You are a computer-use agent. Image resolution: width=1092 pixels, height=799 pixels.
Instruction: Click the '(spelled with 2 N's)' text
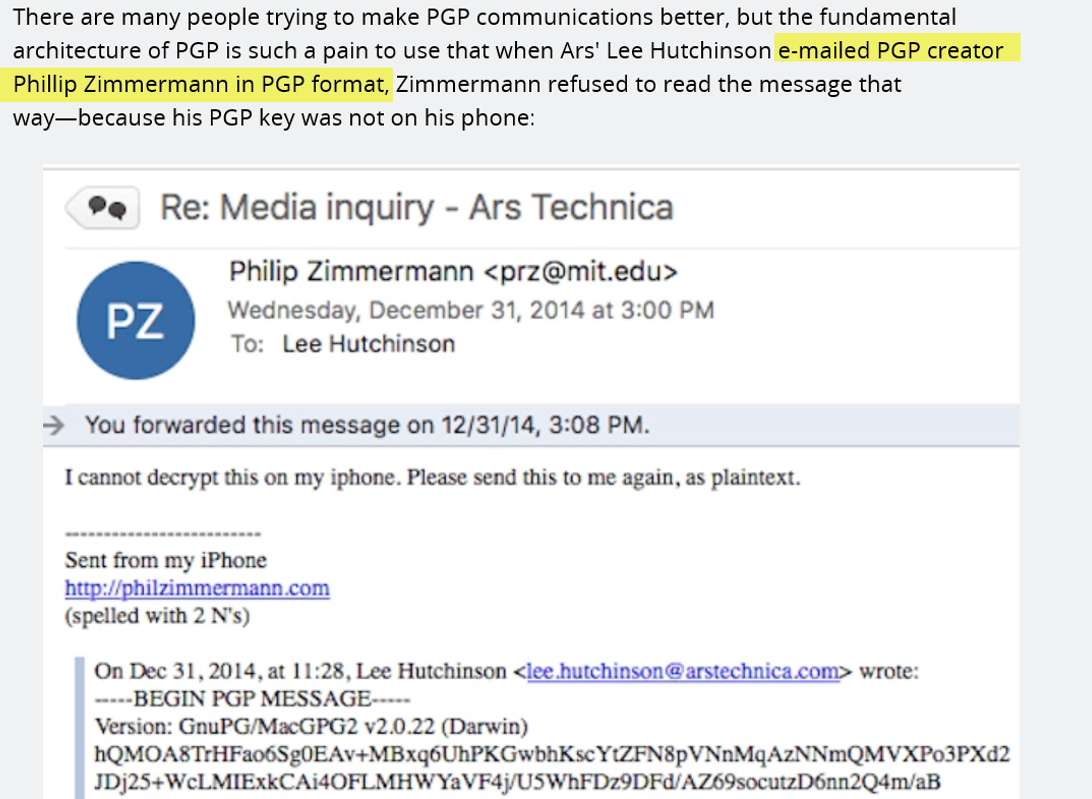pos(157,616)
